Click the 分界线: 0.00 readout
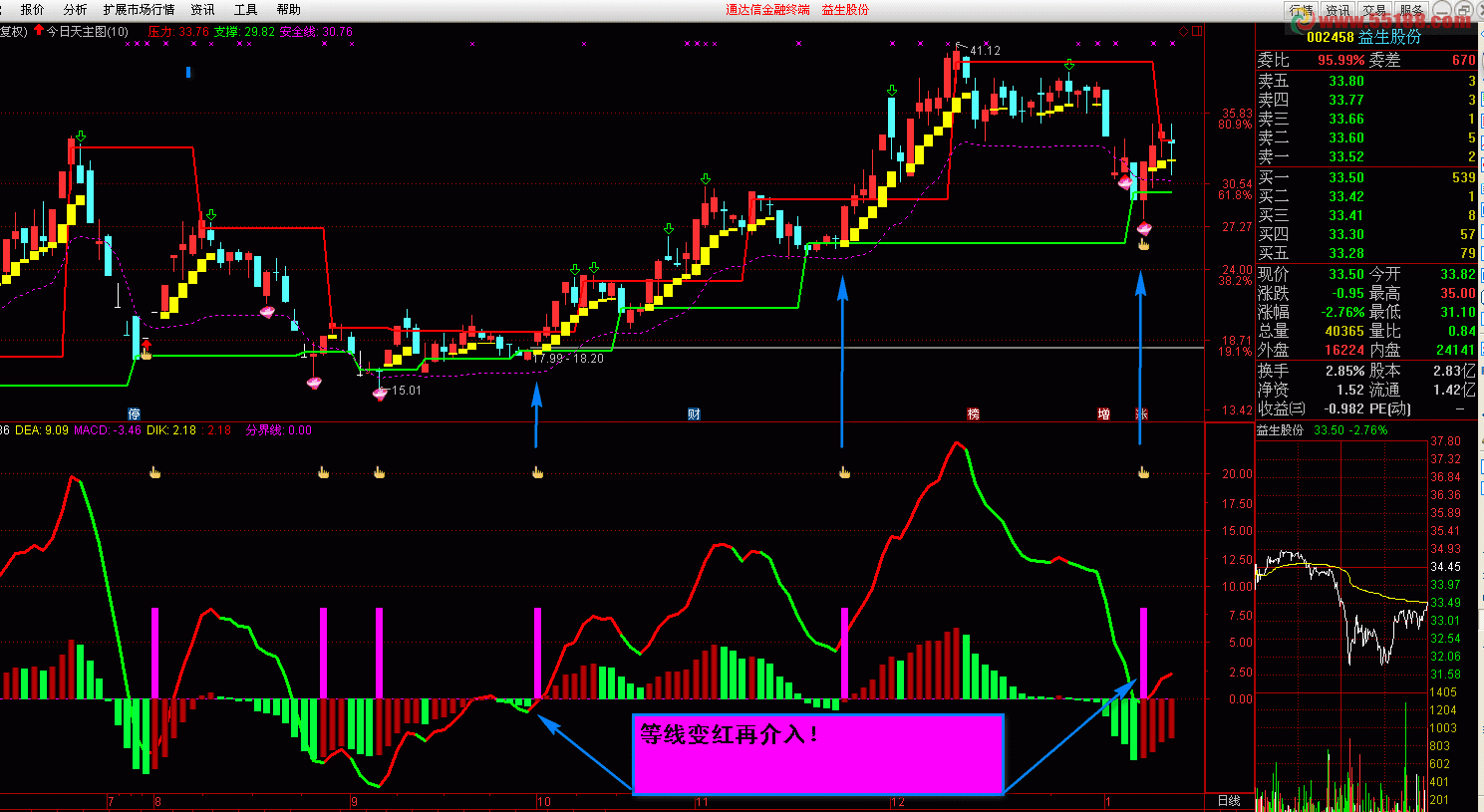The width and height of the screenshot is (1484, 812). (278, 430)
